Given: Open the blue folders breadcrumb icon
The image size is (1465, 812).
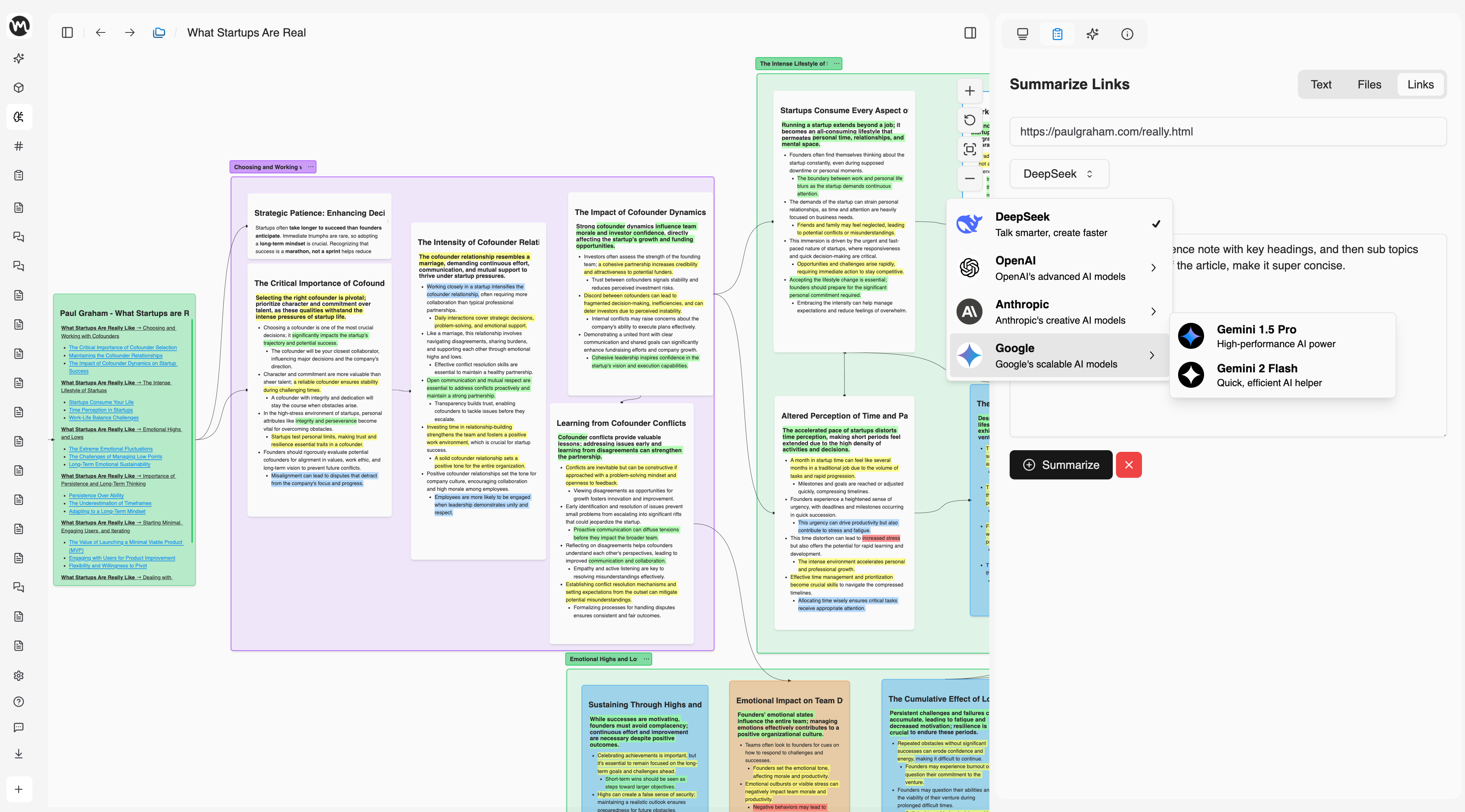Looking at the screenshot, I should (x=159, y=32).
